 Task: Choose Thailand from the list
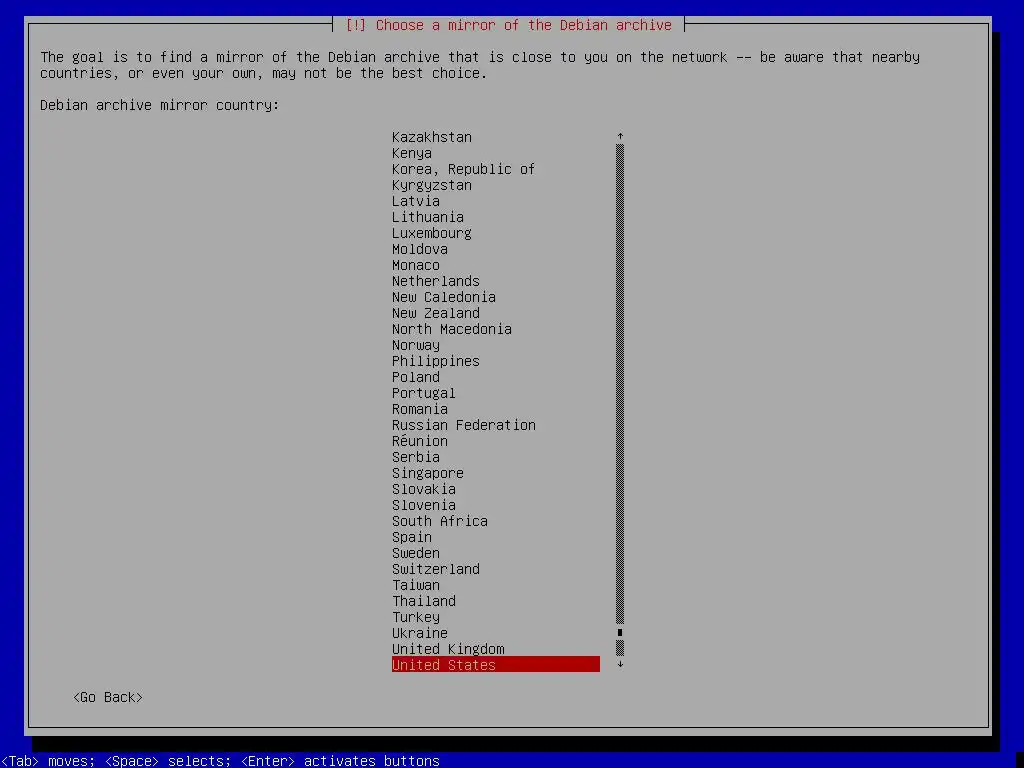pyautogui.click(x=423, y=601)
